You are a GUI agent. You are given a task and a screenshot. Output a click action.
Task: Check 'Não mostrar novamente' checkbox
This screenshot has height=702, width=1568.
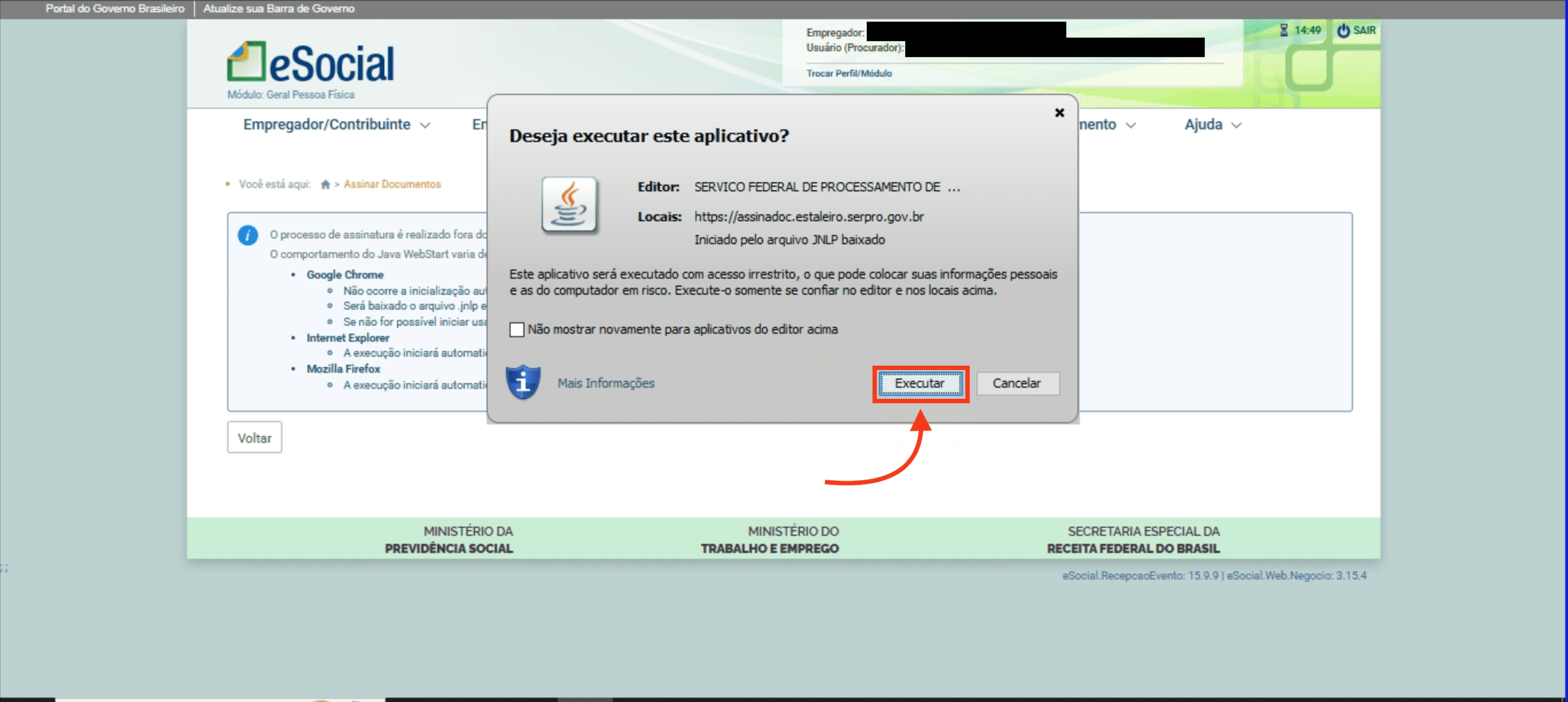click(x=517, y=330)
